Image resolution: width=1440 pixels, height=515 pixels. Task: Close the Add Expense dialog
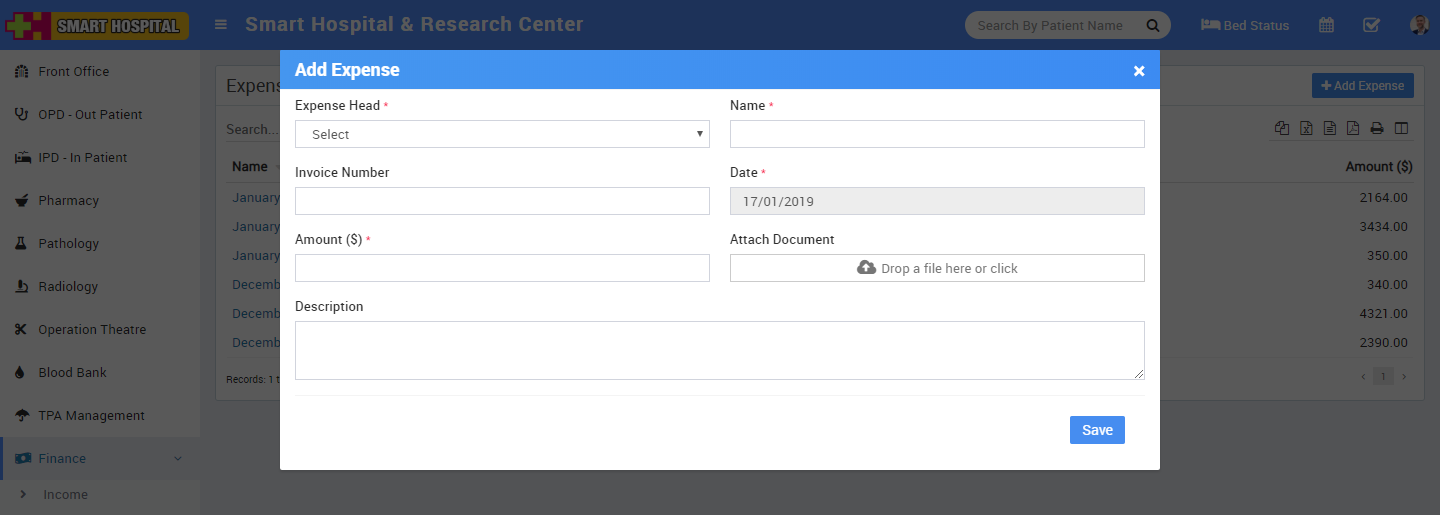[1138, 71]
